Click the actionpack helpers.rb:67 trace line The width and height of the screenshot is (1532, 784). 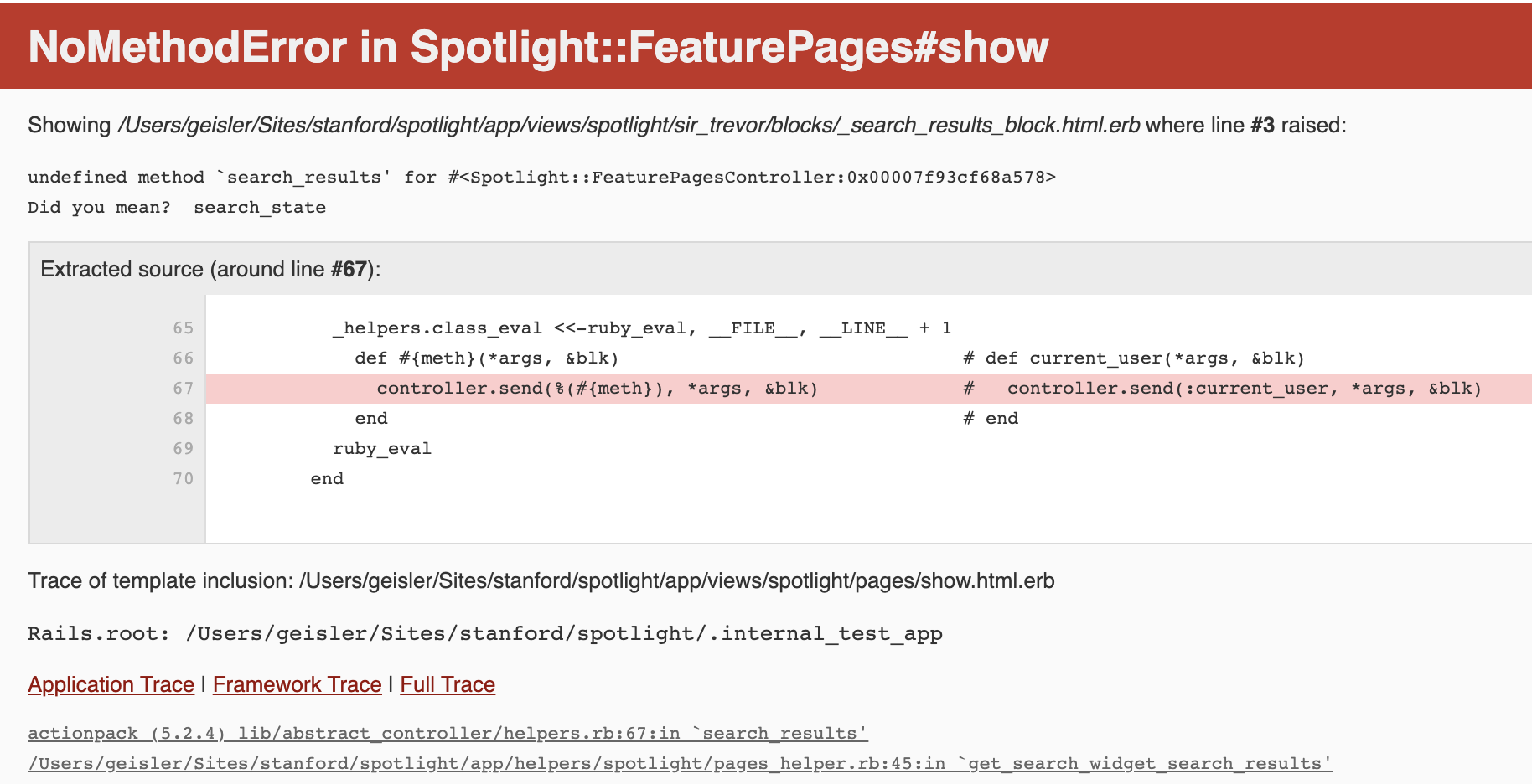coord(448,733)
